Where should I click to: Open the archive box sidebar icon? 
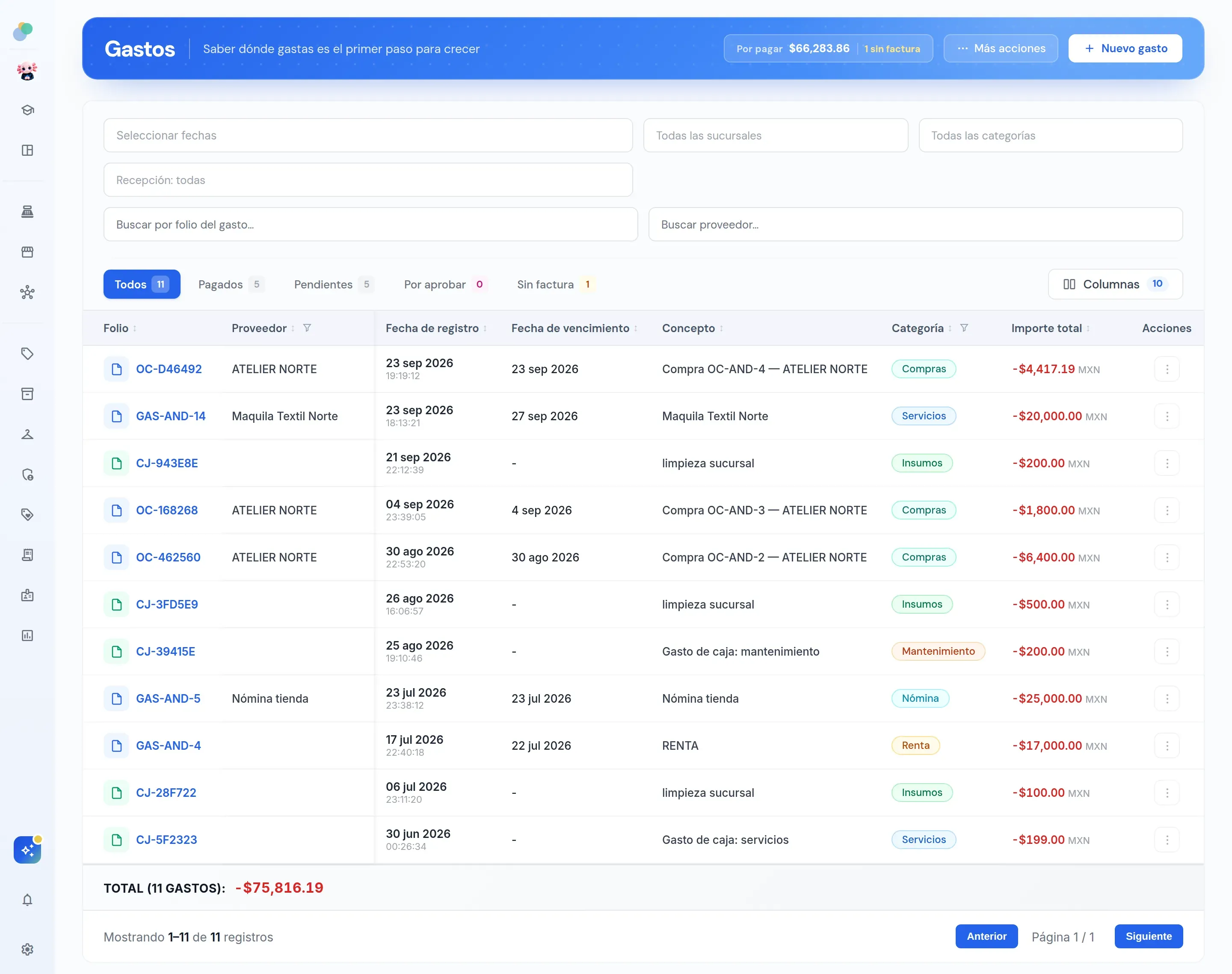pyautogui.click(x=27, y=394)
